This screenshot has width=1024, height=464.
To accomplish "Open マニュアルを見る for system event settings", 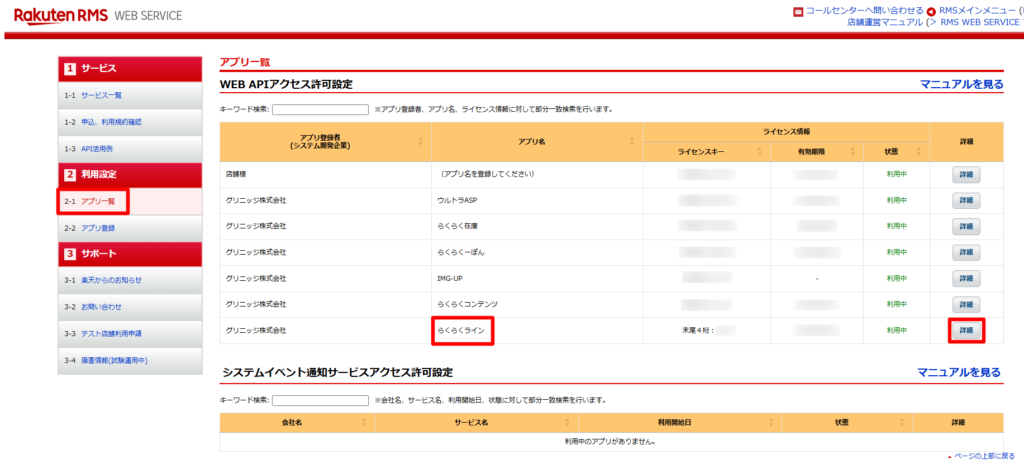I will (x=959, y=373).
